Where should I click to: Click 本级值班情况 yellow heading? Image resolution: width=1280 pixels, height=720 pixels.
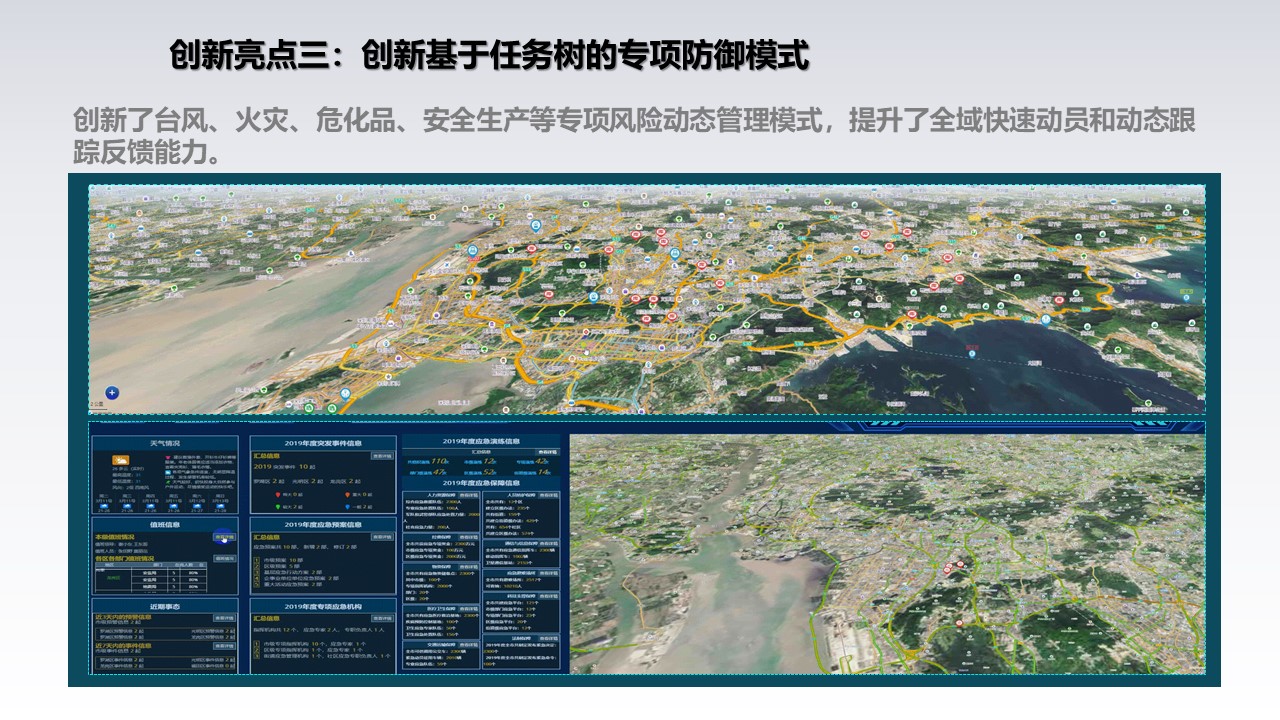pyautogui.click(x=114, y=537)
